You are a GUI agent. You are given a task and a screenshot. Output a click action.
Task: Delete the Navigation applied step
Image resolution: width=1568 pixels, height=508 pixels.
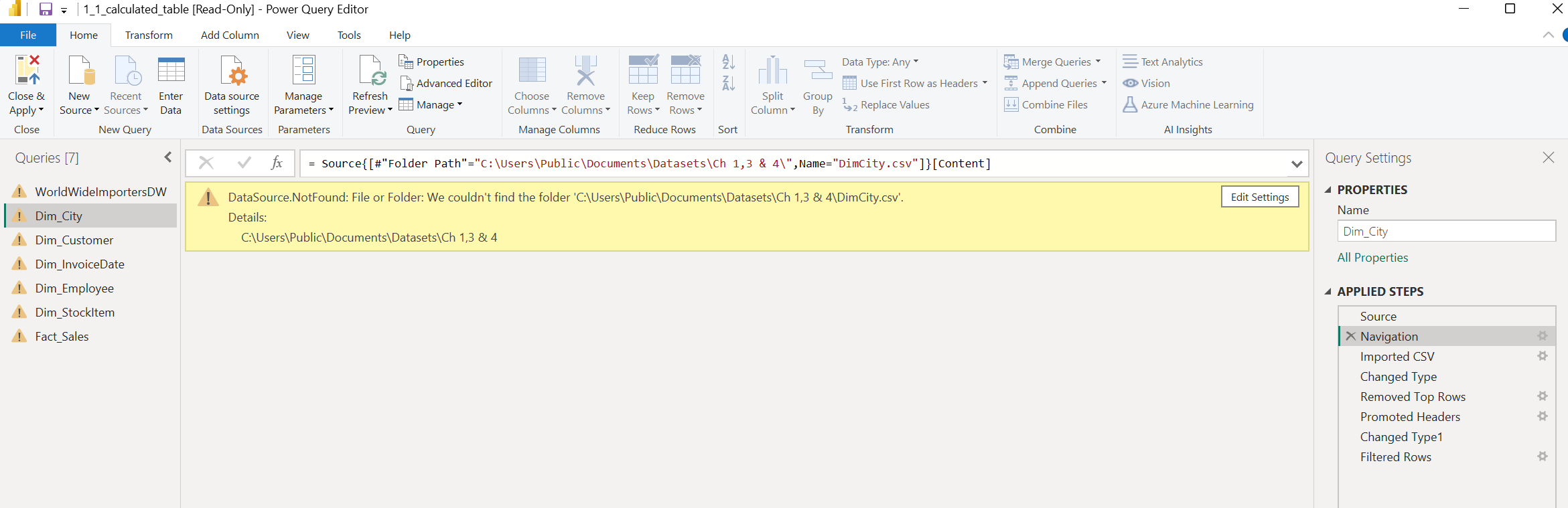click(x=1350, y=336)
